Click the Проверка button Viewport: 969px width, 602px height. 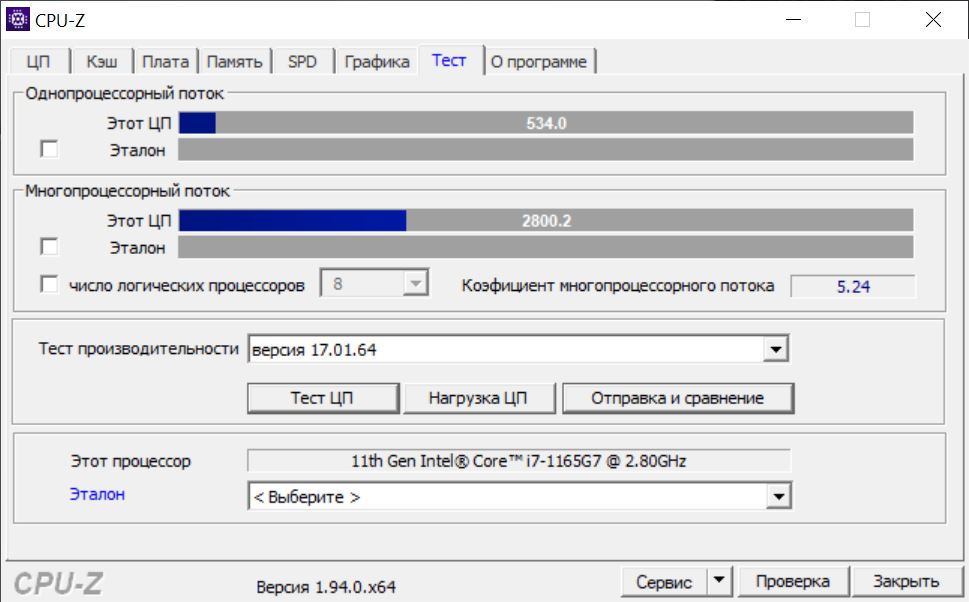pos(793,582)
